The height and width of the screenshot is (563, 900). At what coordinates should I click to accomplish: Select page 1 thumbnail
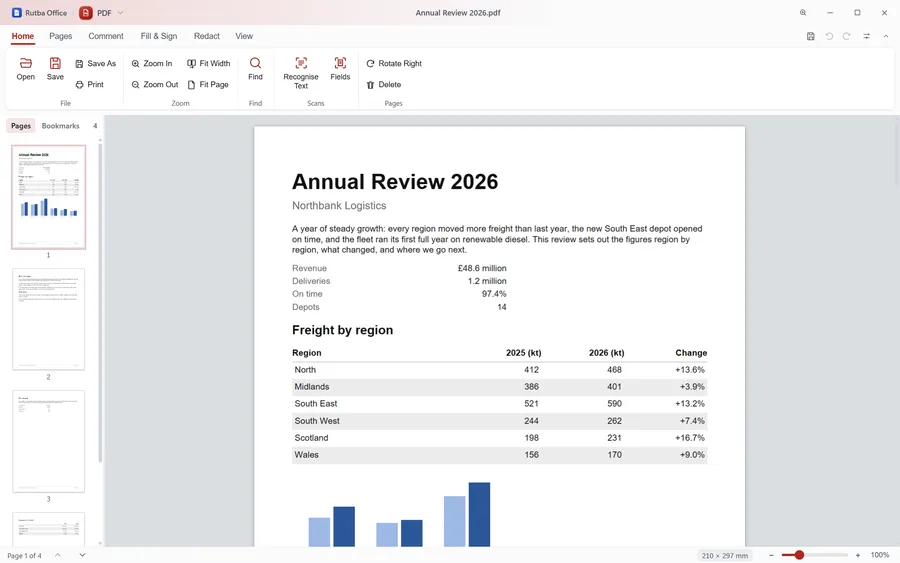(48, 197)
